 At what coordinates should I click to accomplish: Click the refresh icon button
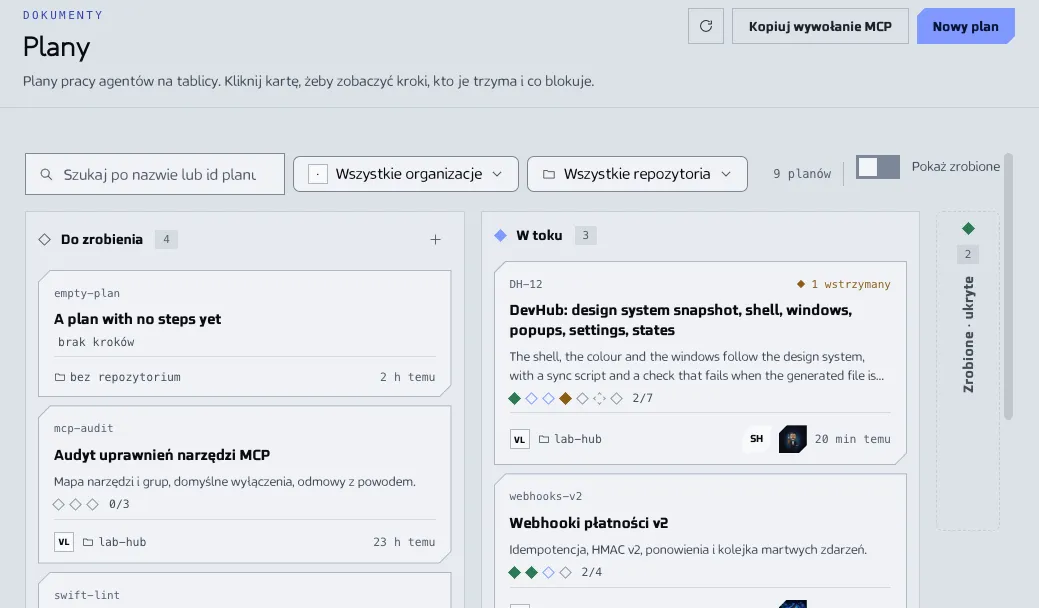[x=706, y=26]
